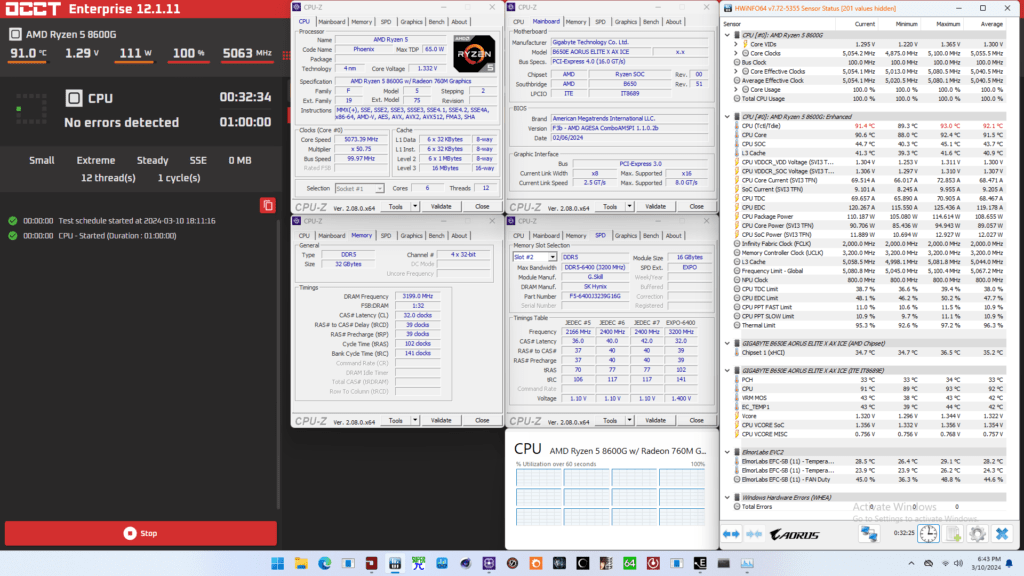Open File Explorer from the taskbar
Screen dimensions: 1024x576
pyautogui.click(x=301, y=564)
